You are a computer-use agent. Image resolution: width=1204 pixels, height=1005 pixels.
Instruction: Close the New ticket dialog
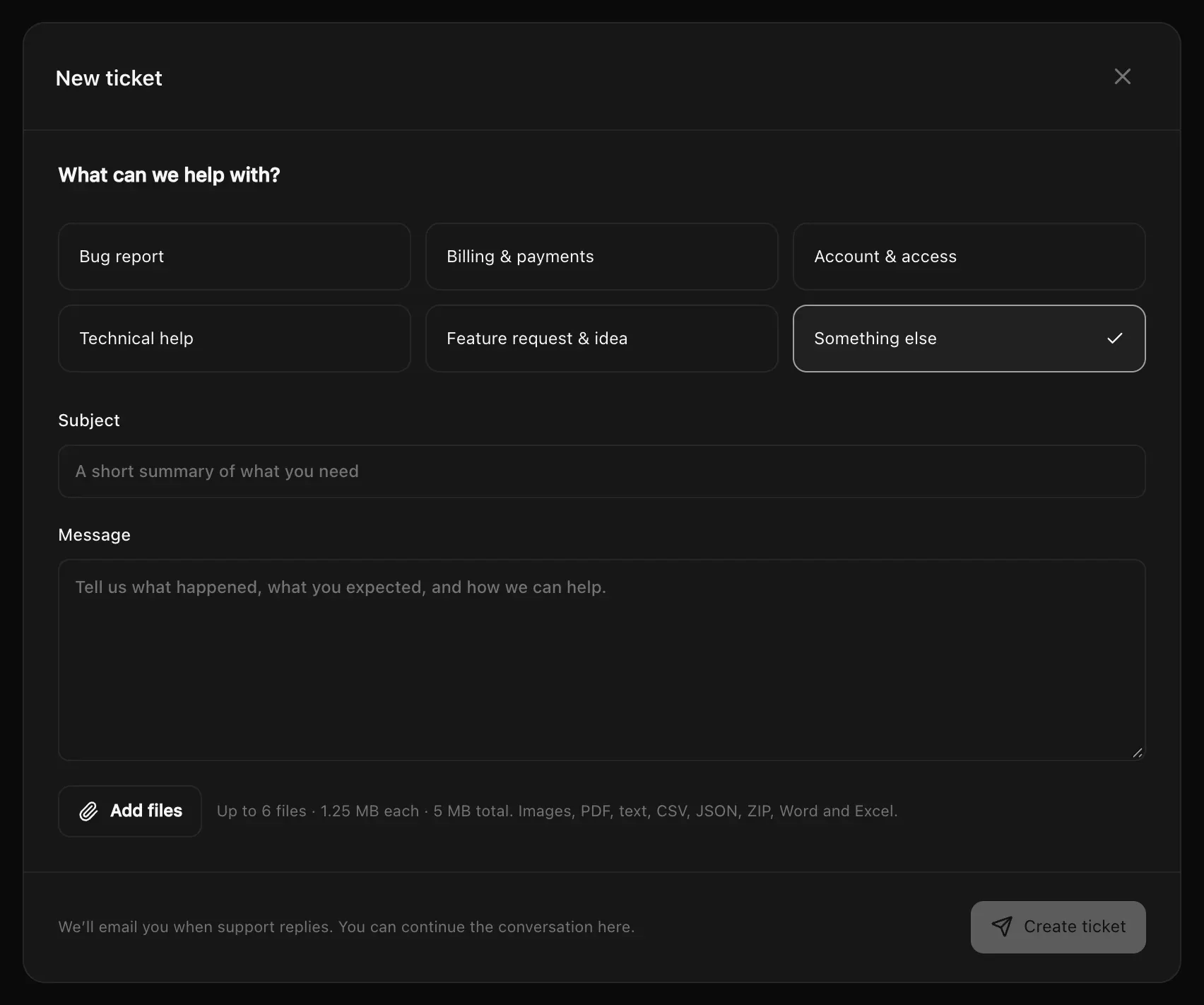[x=1122, y=76]
